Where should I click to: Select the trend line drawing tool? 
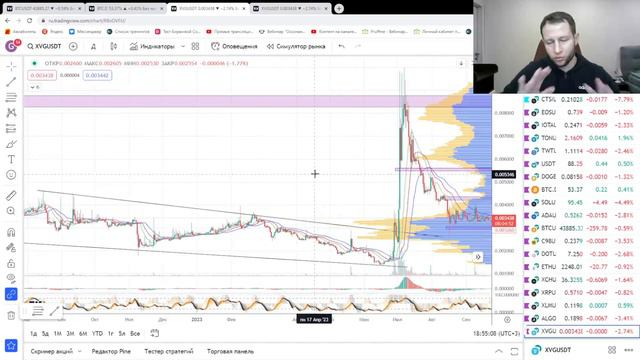click(x=11, y=82)
